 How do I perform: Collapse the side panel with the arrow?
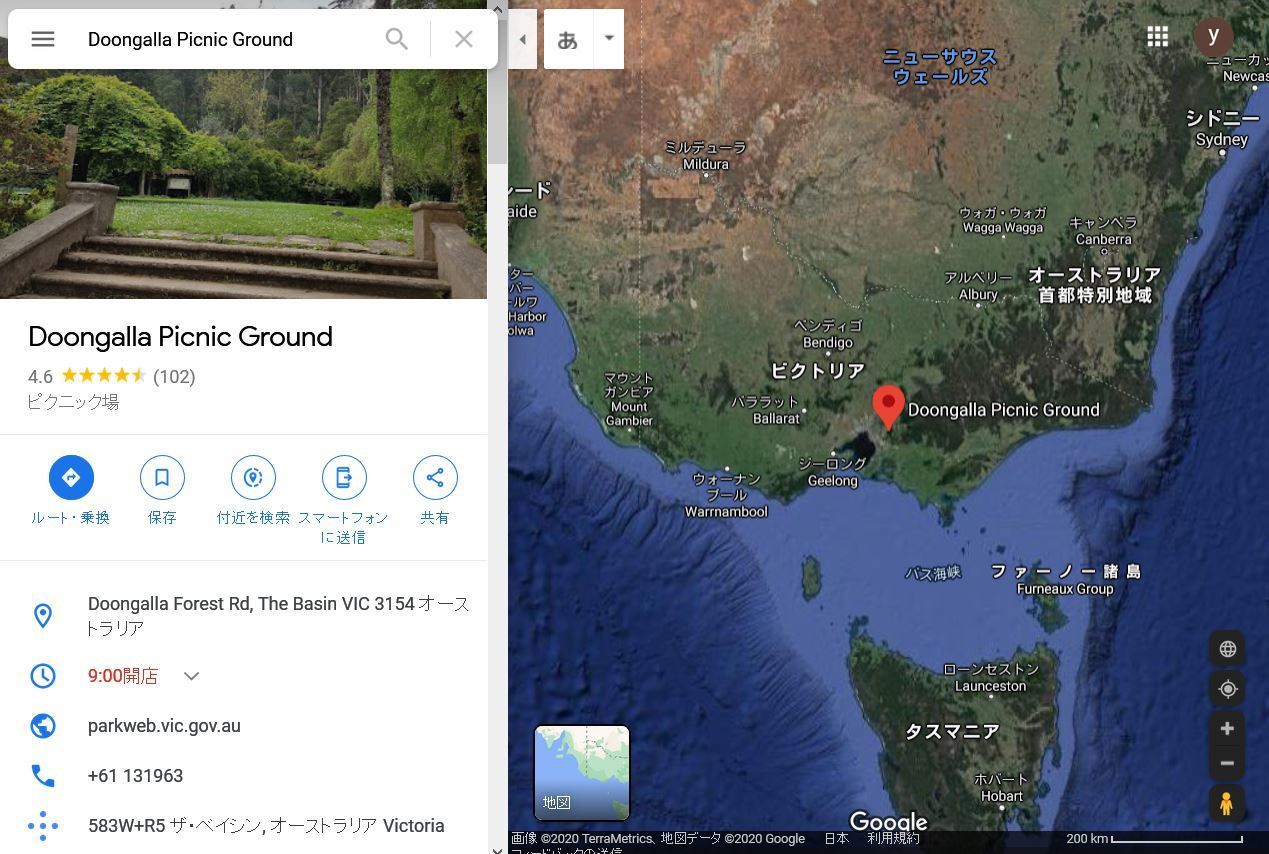(x=522, y=39)
